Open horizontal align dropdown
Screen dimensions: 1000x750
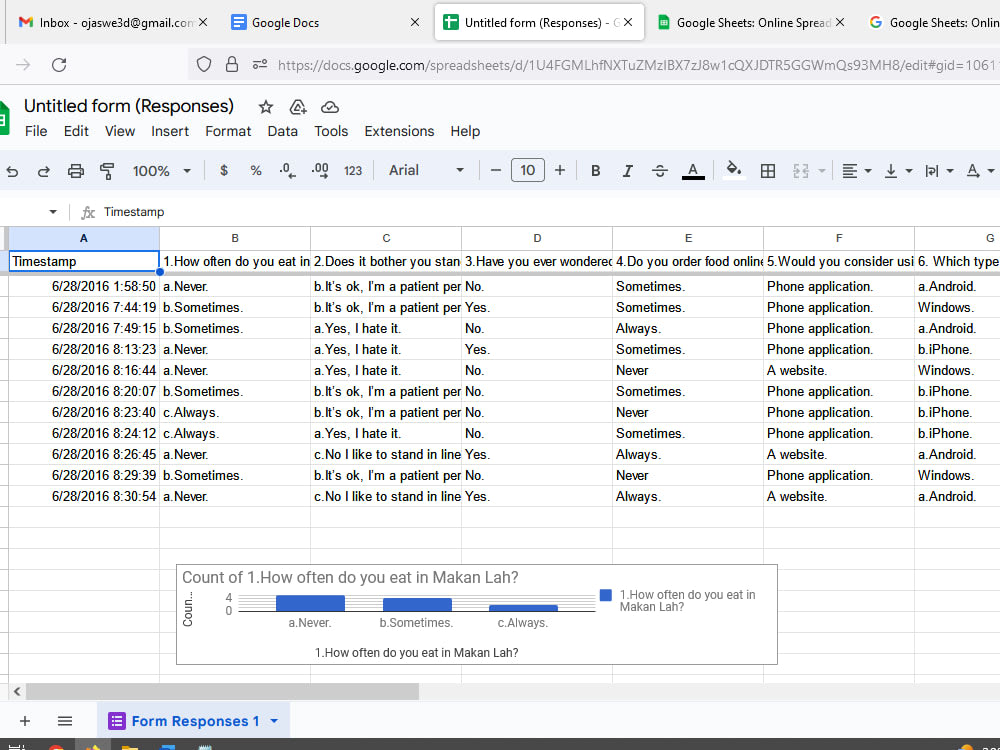coord(857,171)
